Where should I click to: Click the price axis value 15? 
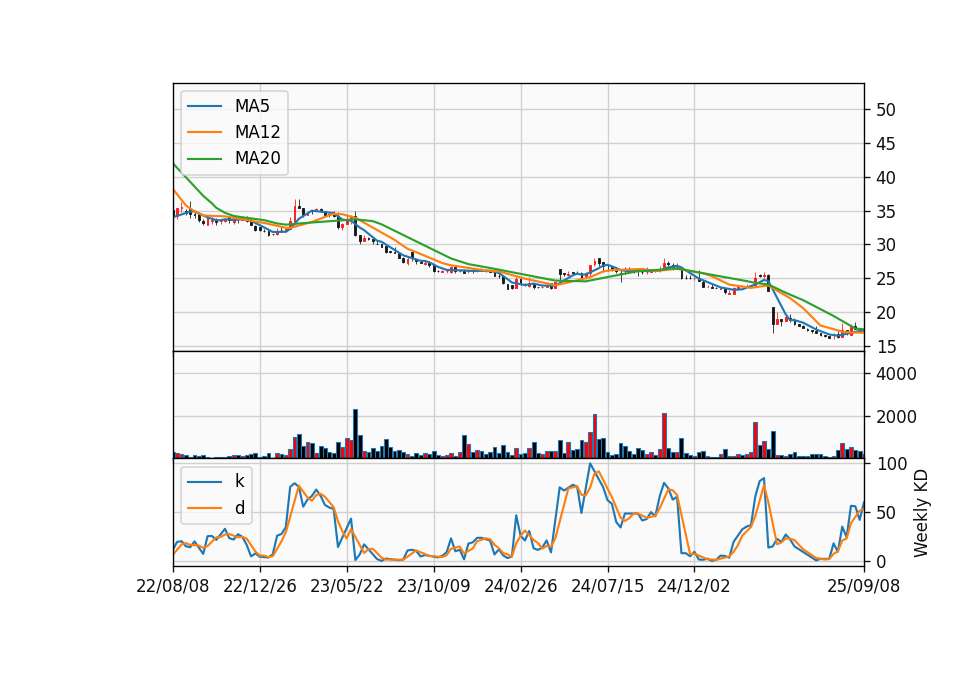885,347
